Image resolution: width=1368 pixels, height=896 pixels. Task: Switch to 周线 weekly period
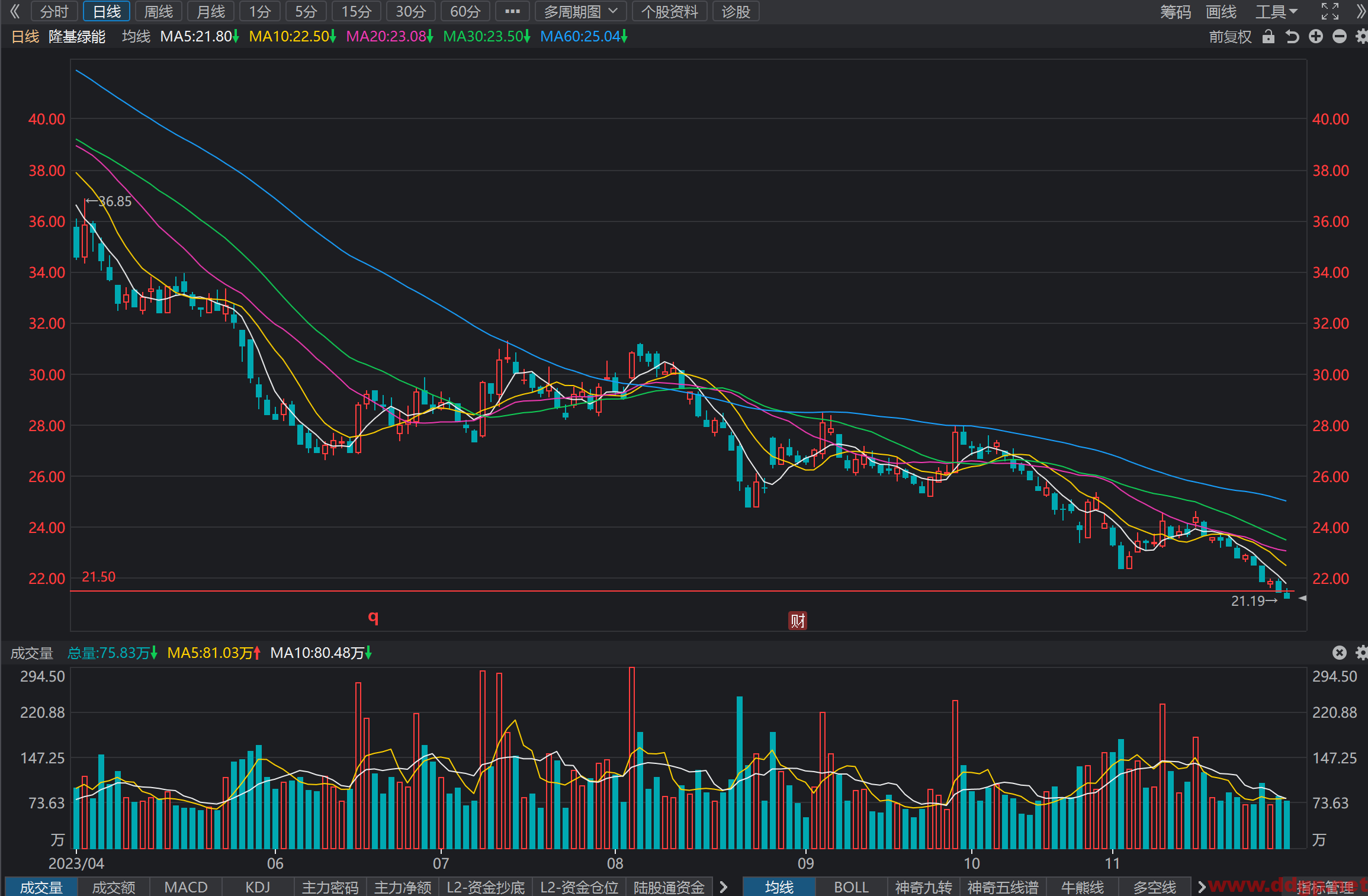(159, 11)
